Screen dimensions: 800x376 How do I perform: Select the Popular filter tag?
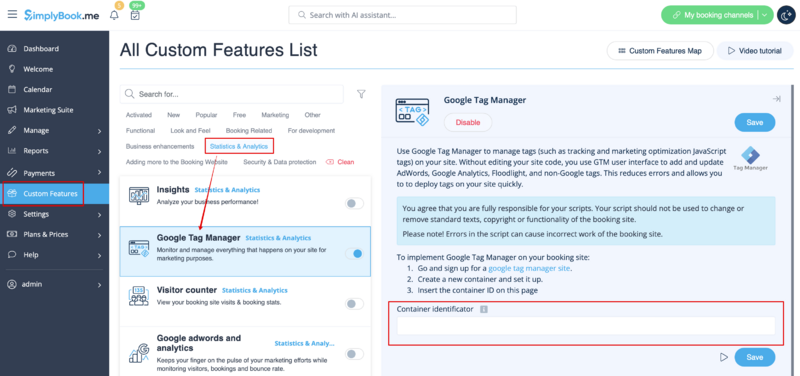coord(206,115)
